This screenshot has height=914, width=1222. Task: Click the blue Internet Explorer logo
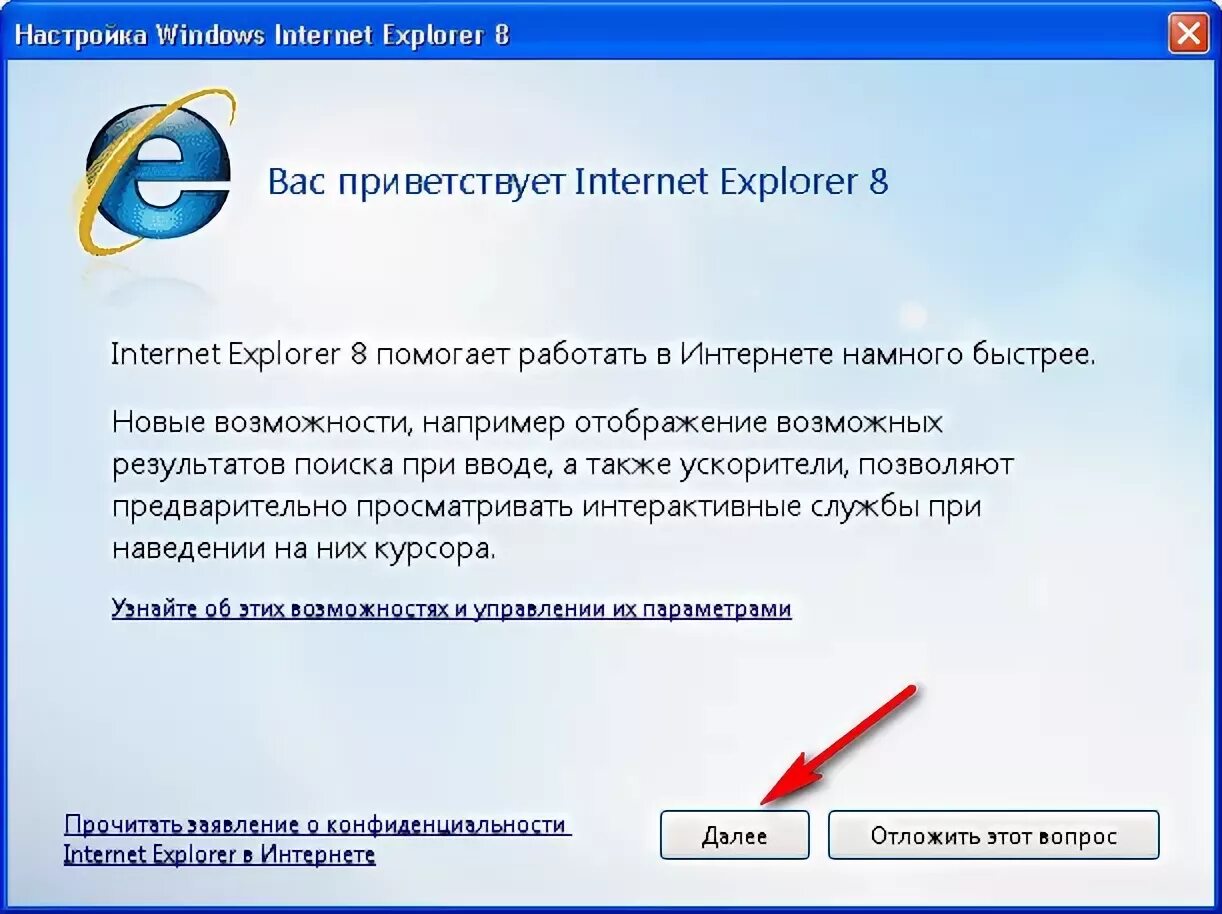[153, 172]
